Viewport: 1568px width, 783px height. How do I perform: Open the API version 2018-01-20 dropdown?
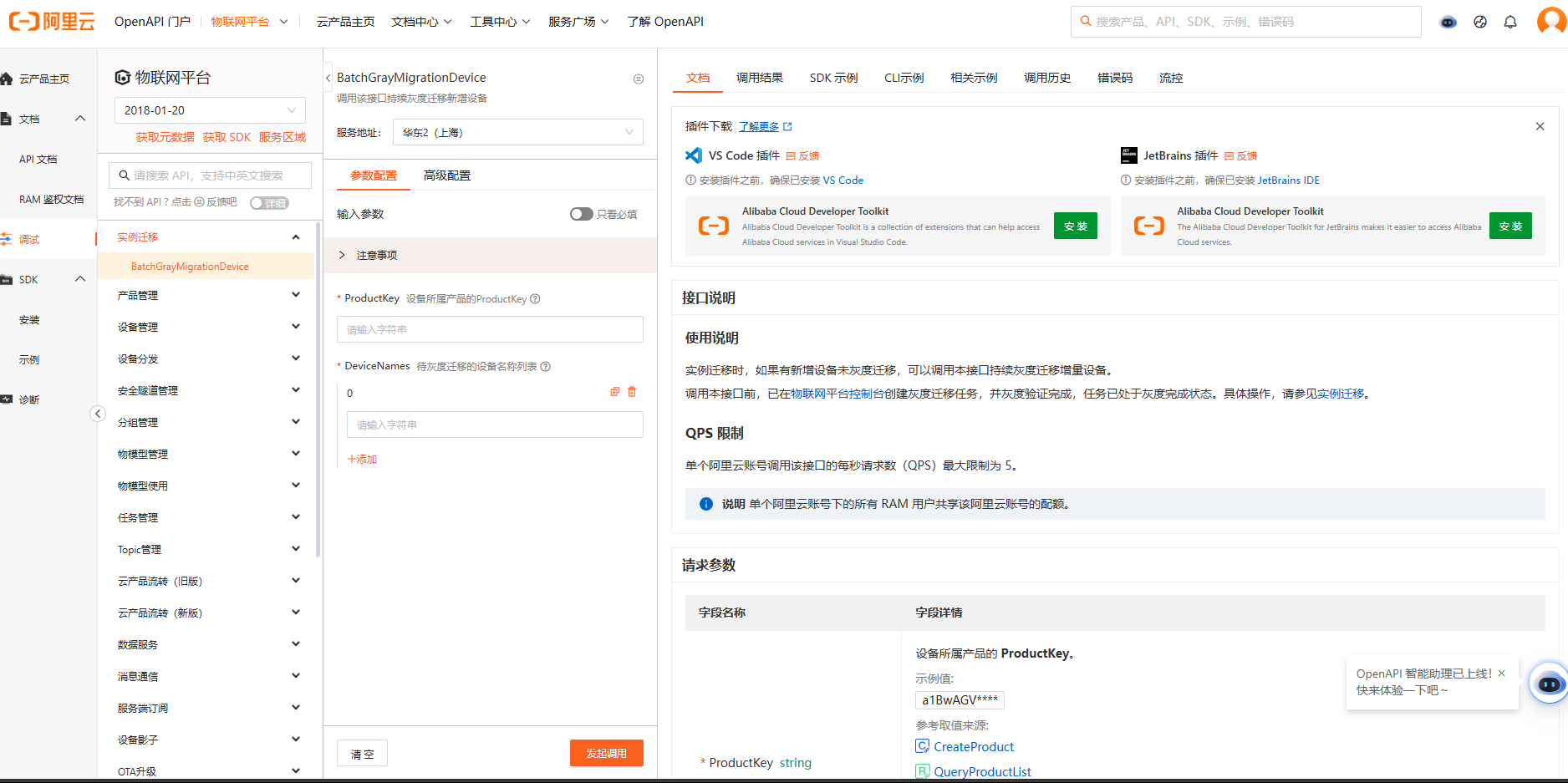click(x=209, y=110)
